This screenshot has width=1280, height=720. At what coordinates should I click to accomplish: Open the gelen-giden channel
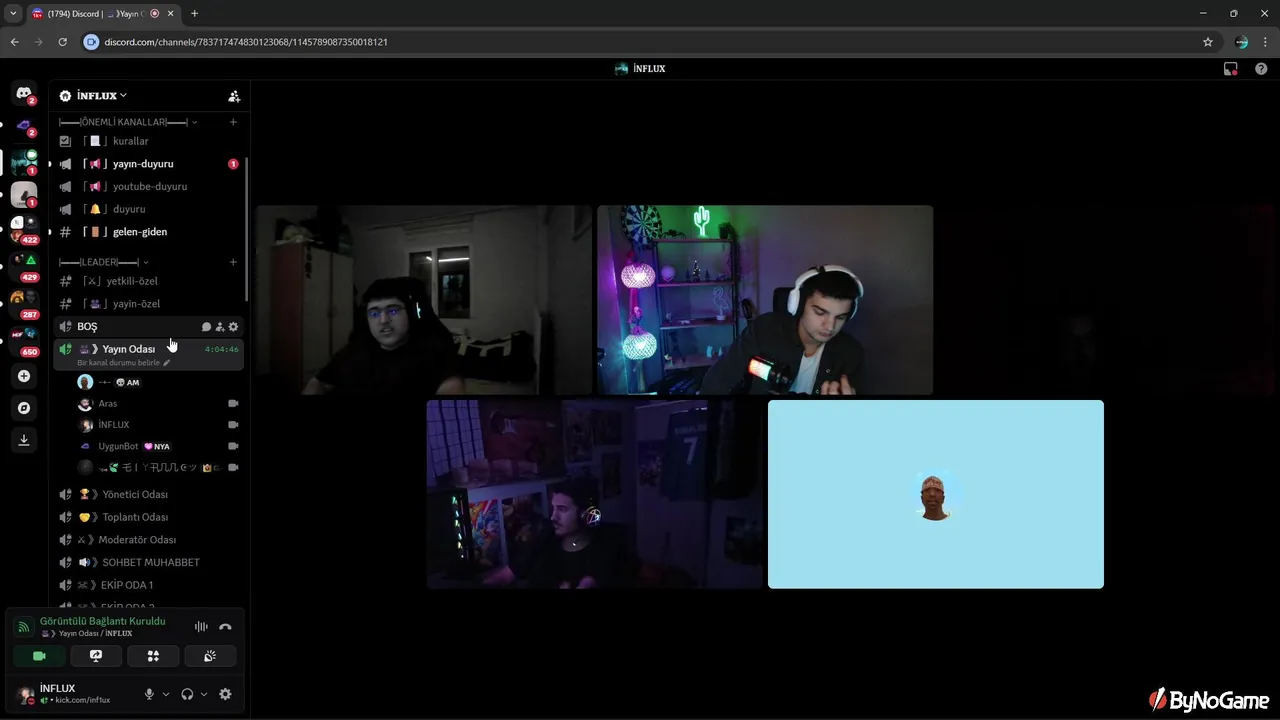point(148,232)
